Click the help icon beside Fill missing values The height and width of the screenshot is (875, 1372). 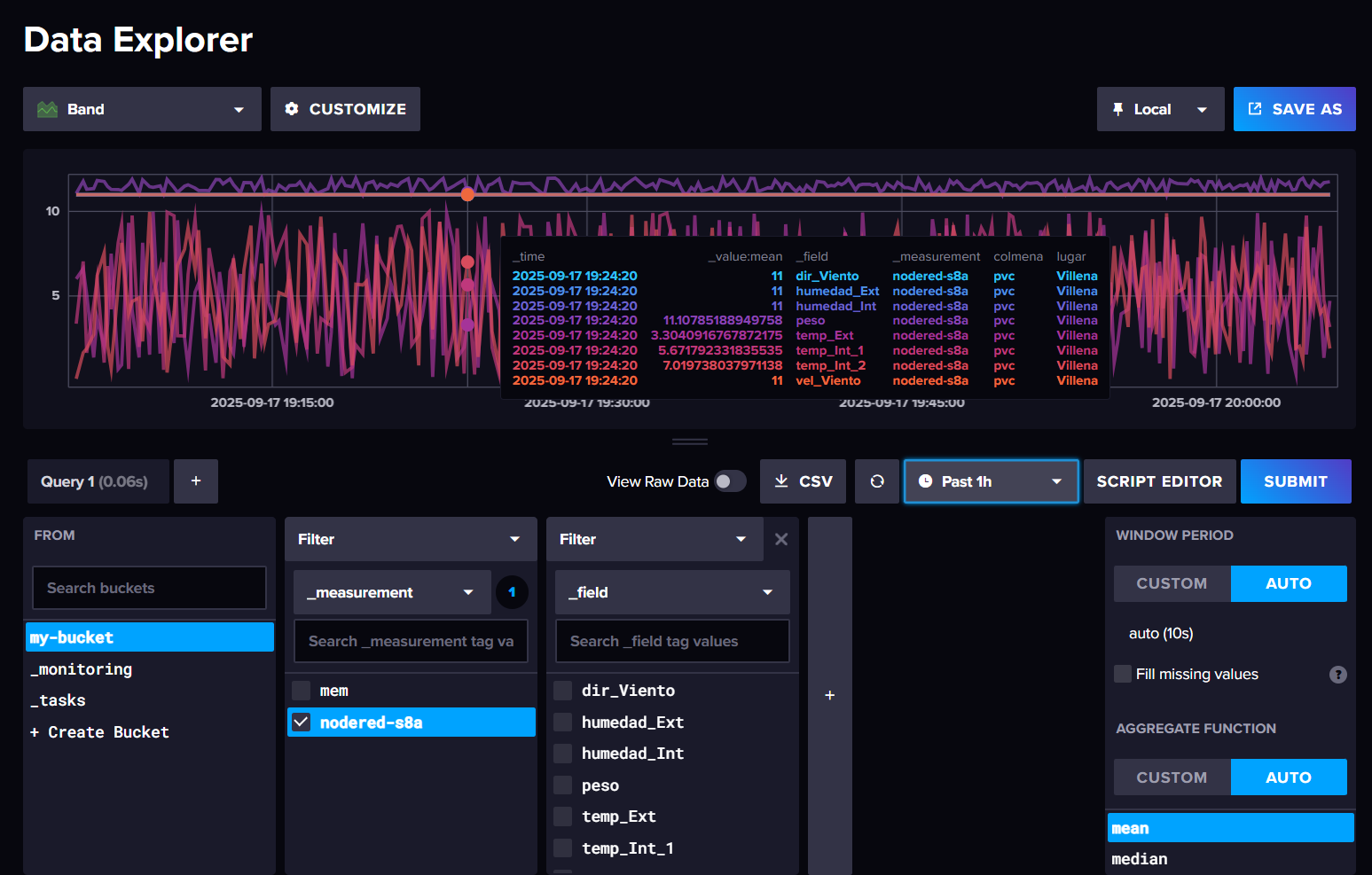coord(1338,674)
